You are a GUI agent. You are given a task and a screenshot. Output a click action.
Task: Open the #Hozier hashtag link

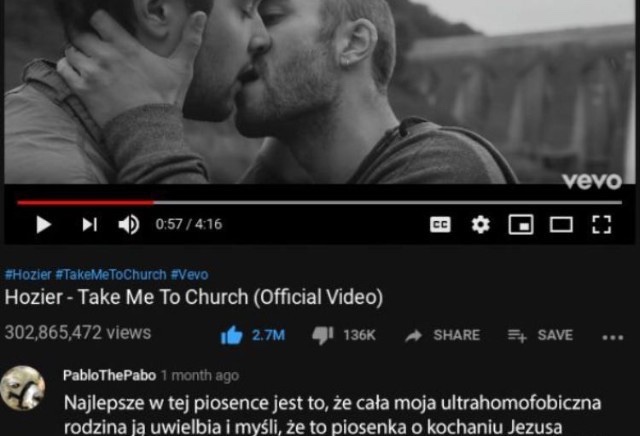(28, 274)
